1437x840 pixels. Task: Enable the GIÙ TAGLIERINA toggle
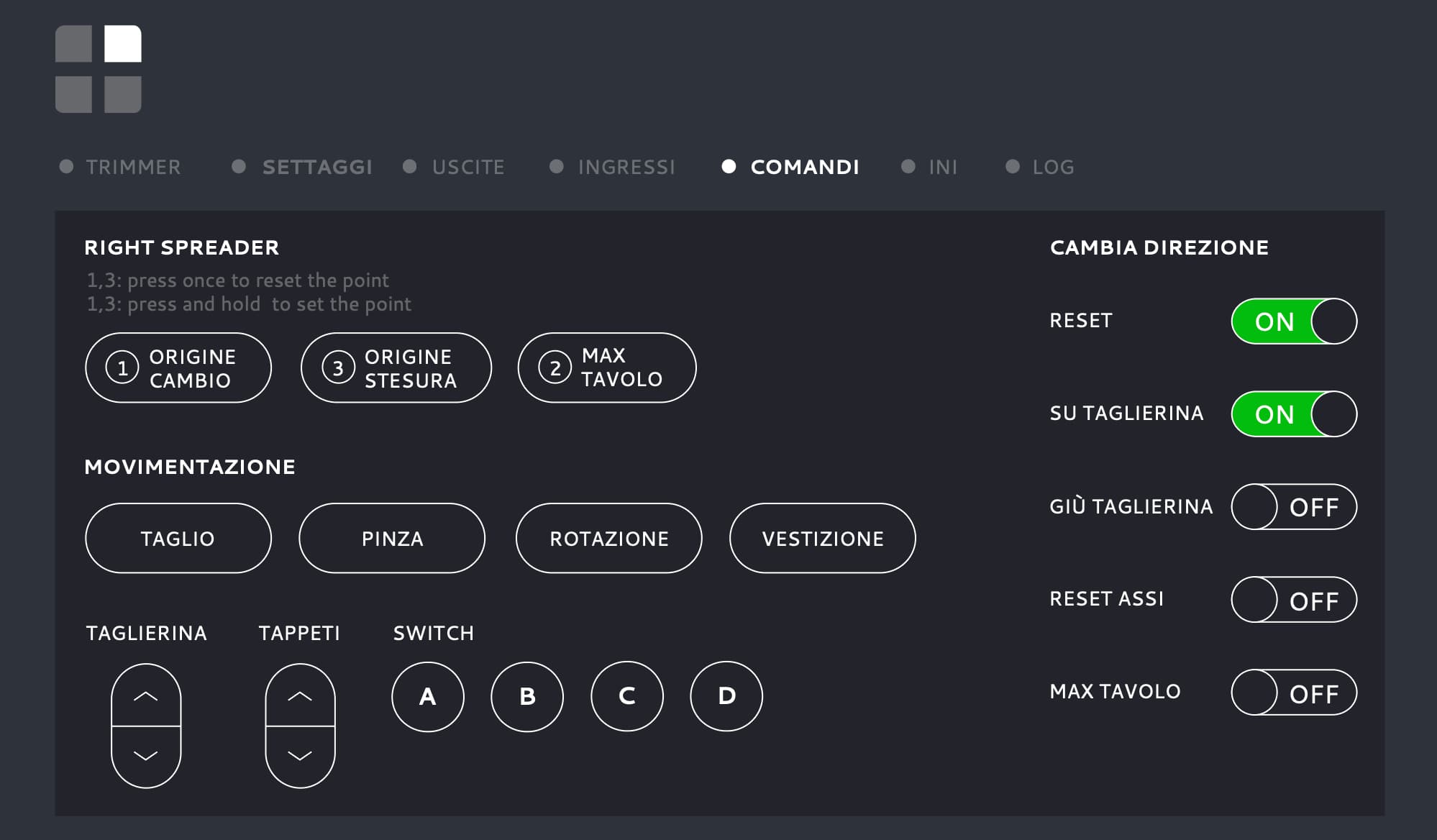pos(1294,506)
